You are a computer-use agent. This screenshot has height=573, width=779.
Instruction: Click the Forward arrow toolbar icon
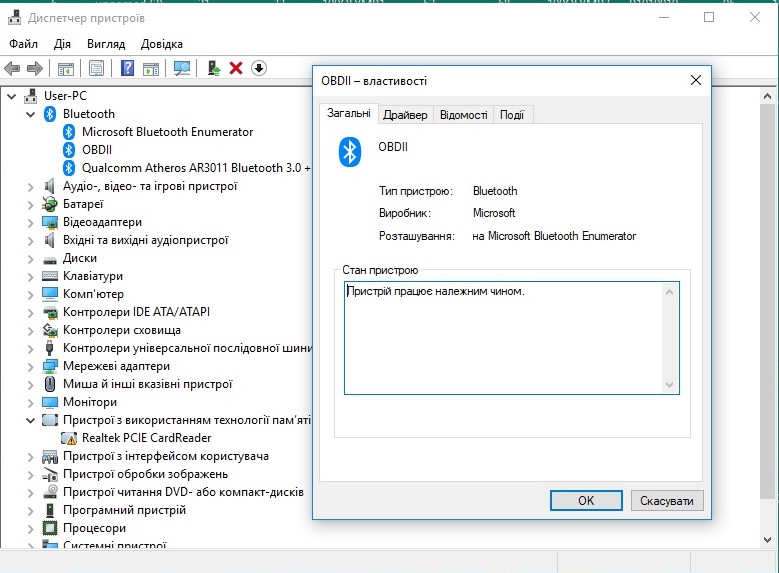click(x=34, y=68)
